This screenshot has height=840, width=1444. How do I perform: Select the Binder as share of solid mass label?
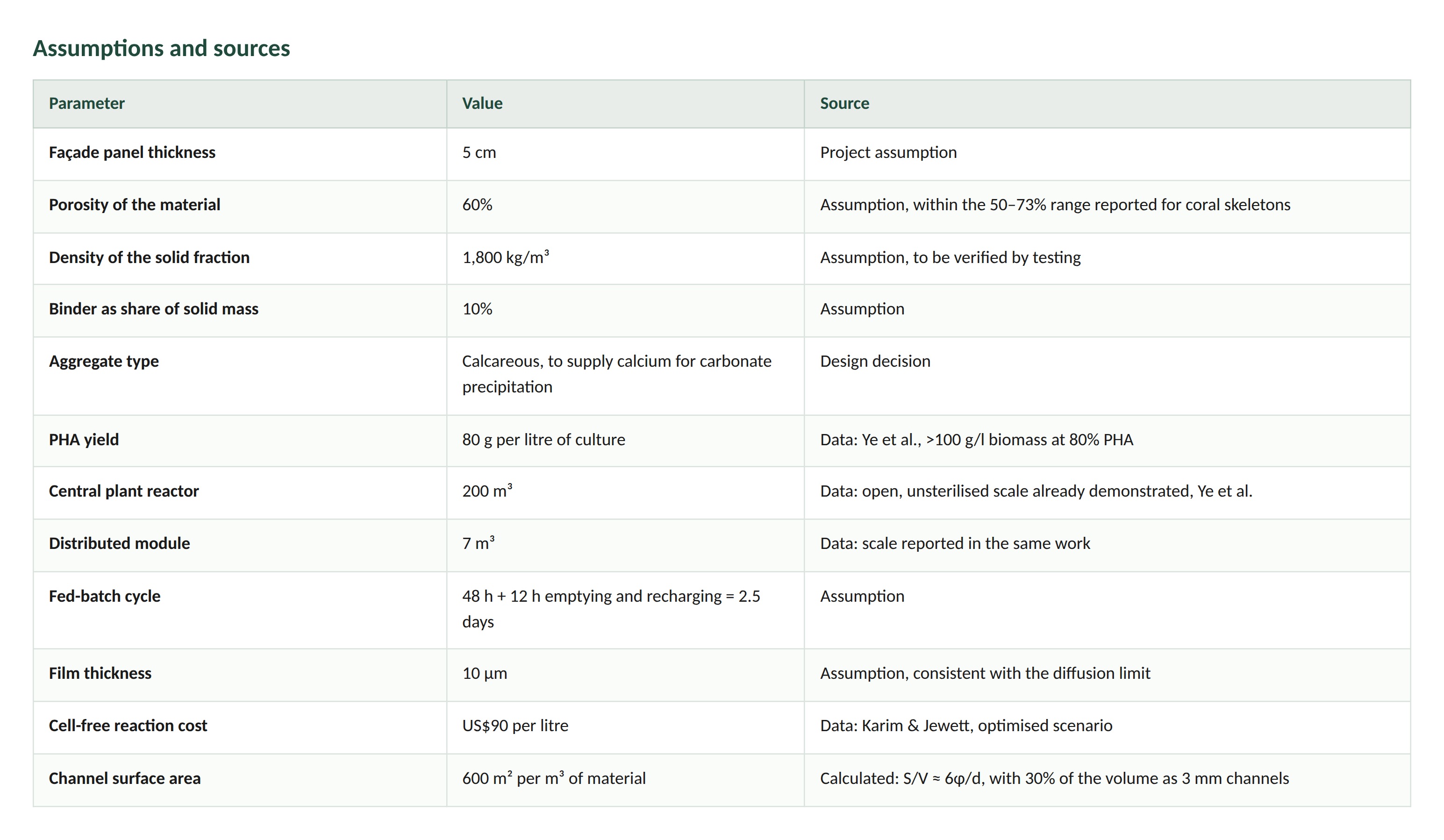click(154, 309)
